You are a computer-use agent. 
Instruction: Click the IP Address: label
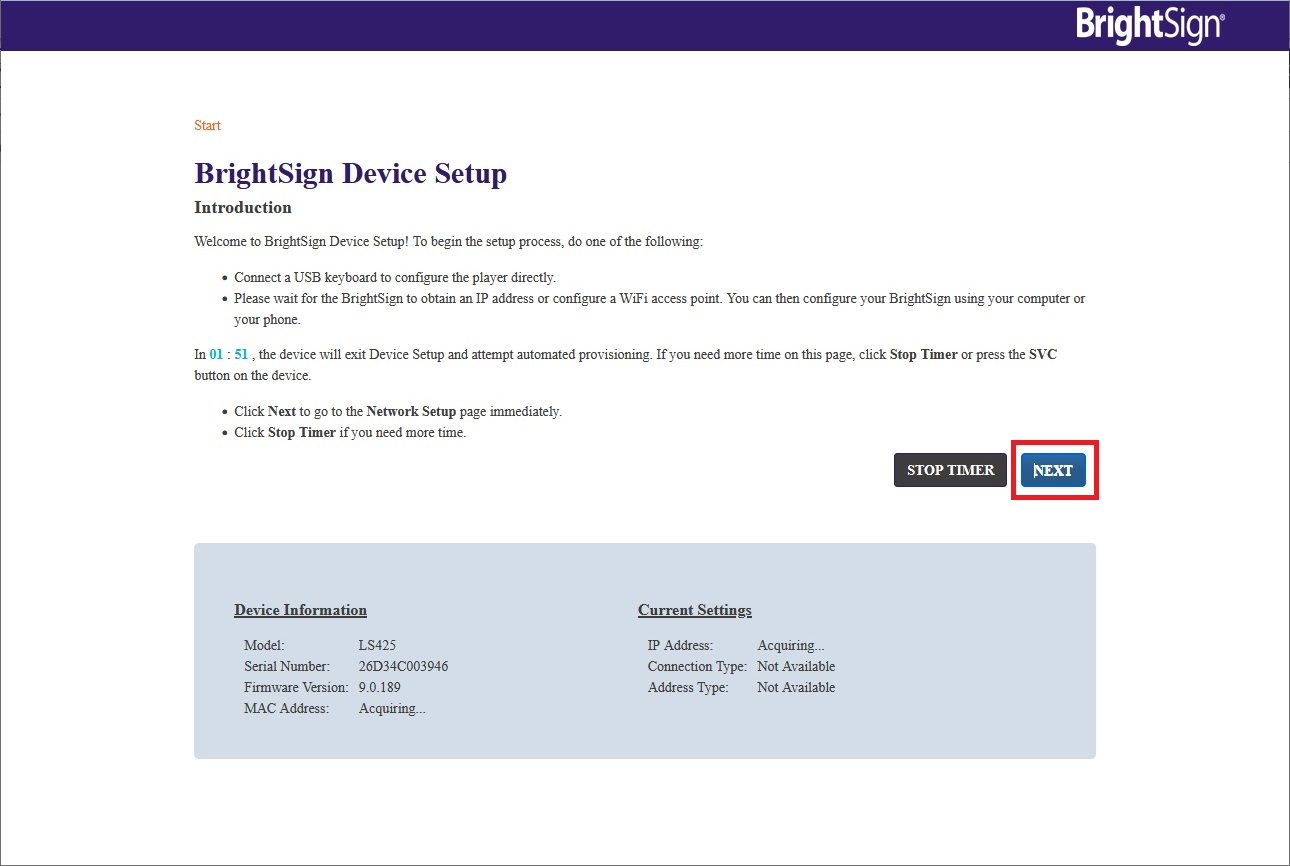point(680,646)
